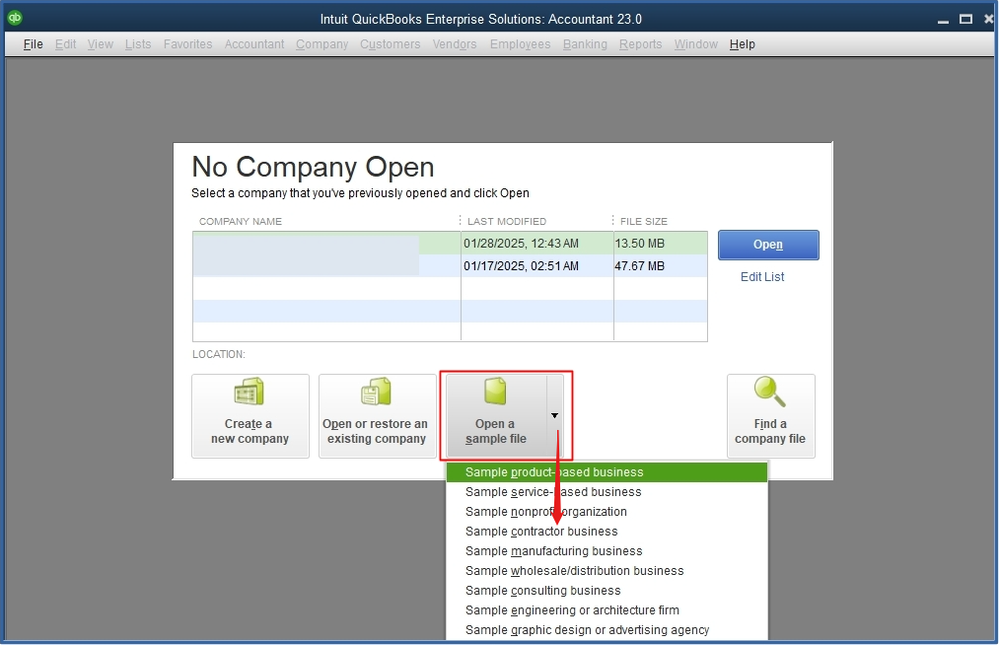The height and width of the screenshot is (645, 999).
Task: Select Sample wholesale/distribution business
Action: (607, 571)
